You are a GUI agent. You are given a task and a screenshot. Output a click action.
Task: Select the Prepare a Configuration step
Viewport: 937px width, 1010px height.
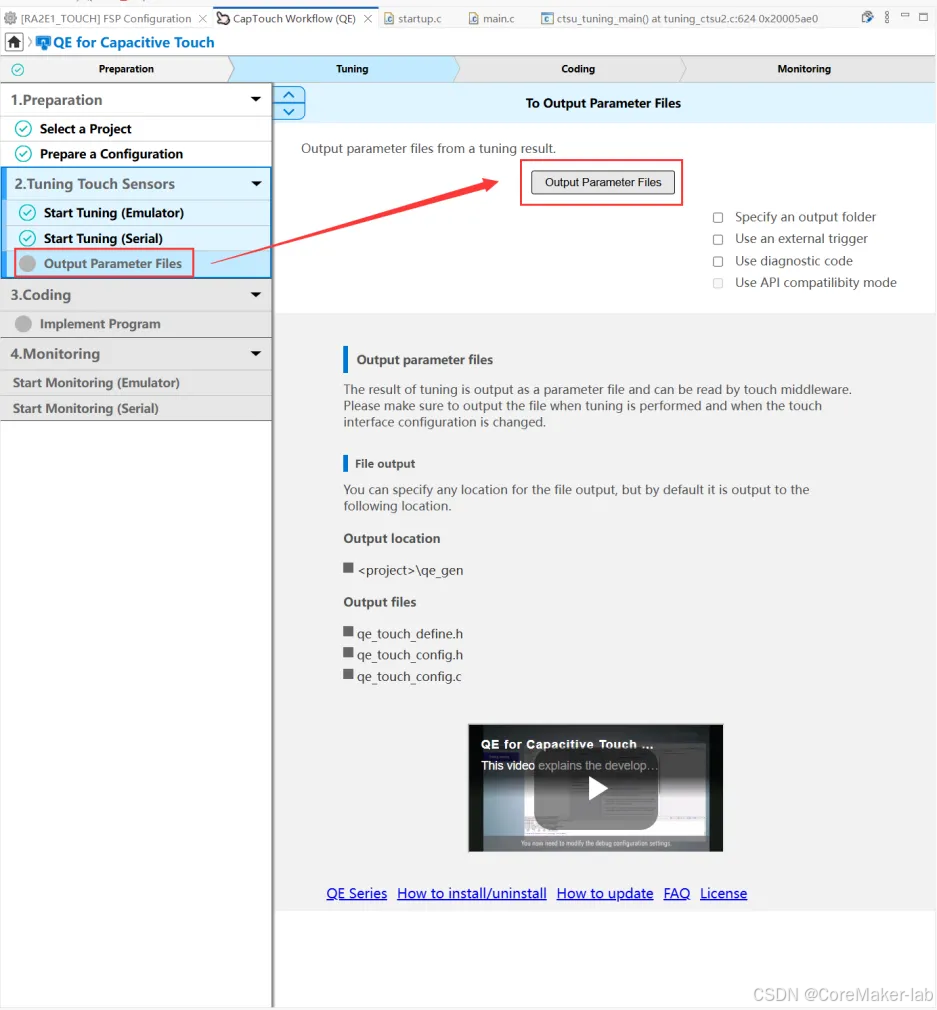tap(136, 154)
